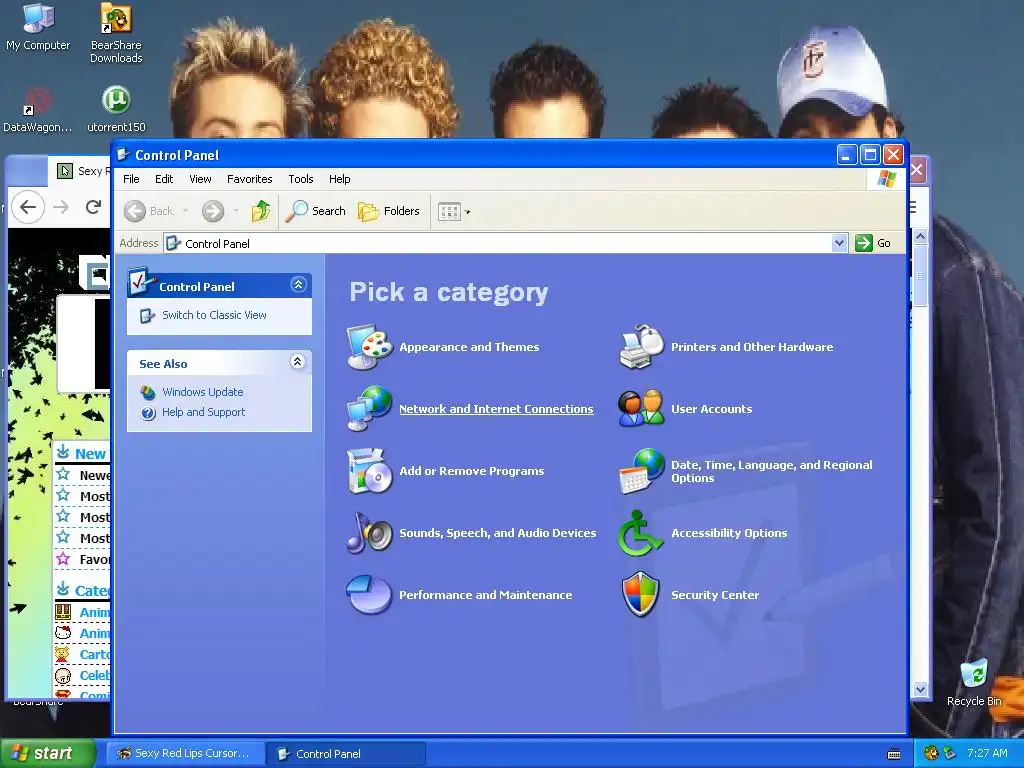This screenshot has height=768, width=1024.
Task: Open the Help menu
Action: (340, 179)
